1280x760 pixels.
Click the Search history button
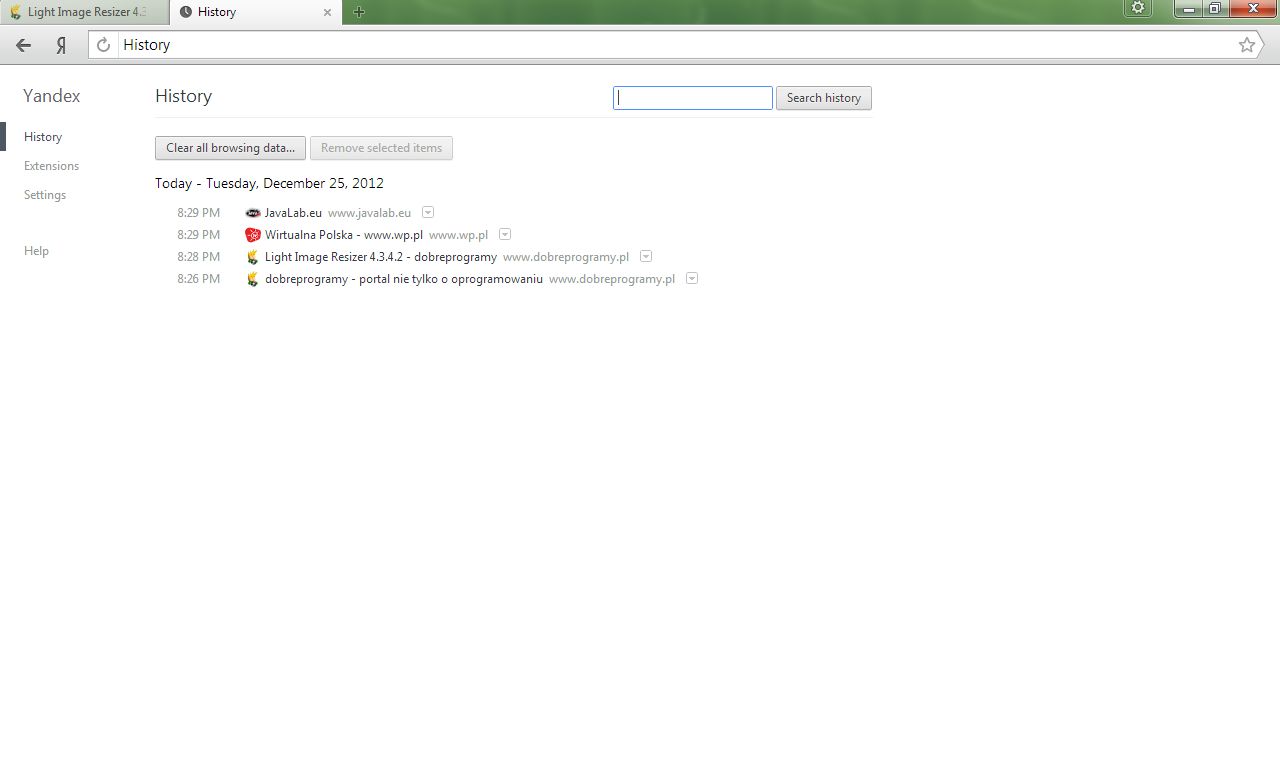(824, 98)
